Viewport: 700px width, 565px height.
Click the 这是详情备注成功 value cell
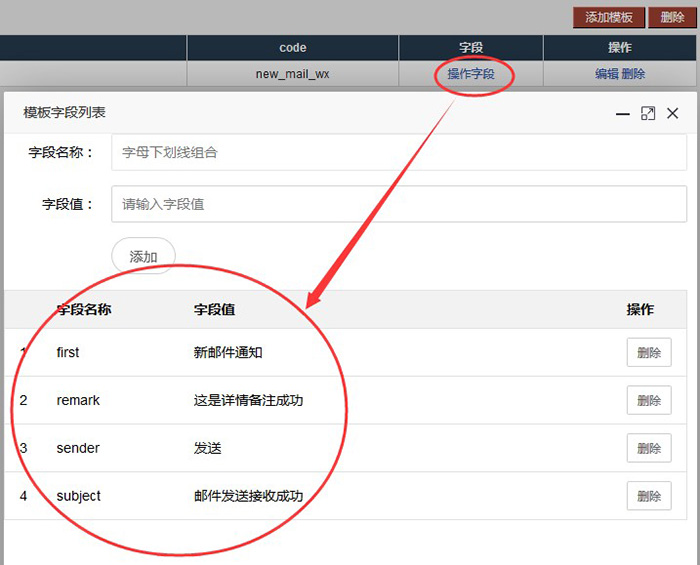coord(248,400)
